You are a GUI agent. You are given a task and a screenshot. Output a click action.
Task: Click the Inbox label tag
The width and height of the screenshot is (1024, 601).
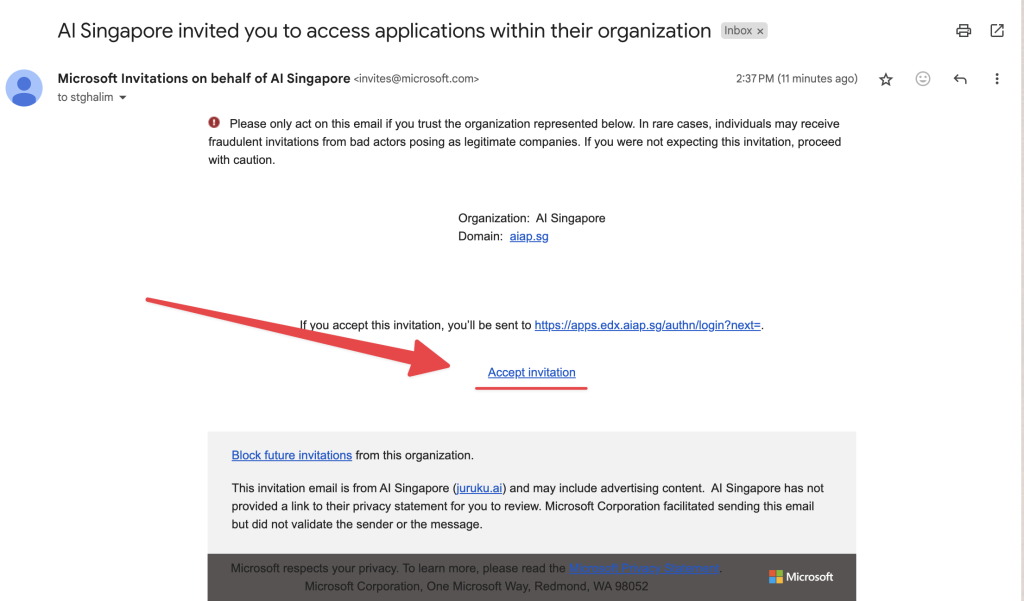737,31
